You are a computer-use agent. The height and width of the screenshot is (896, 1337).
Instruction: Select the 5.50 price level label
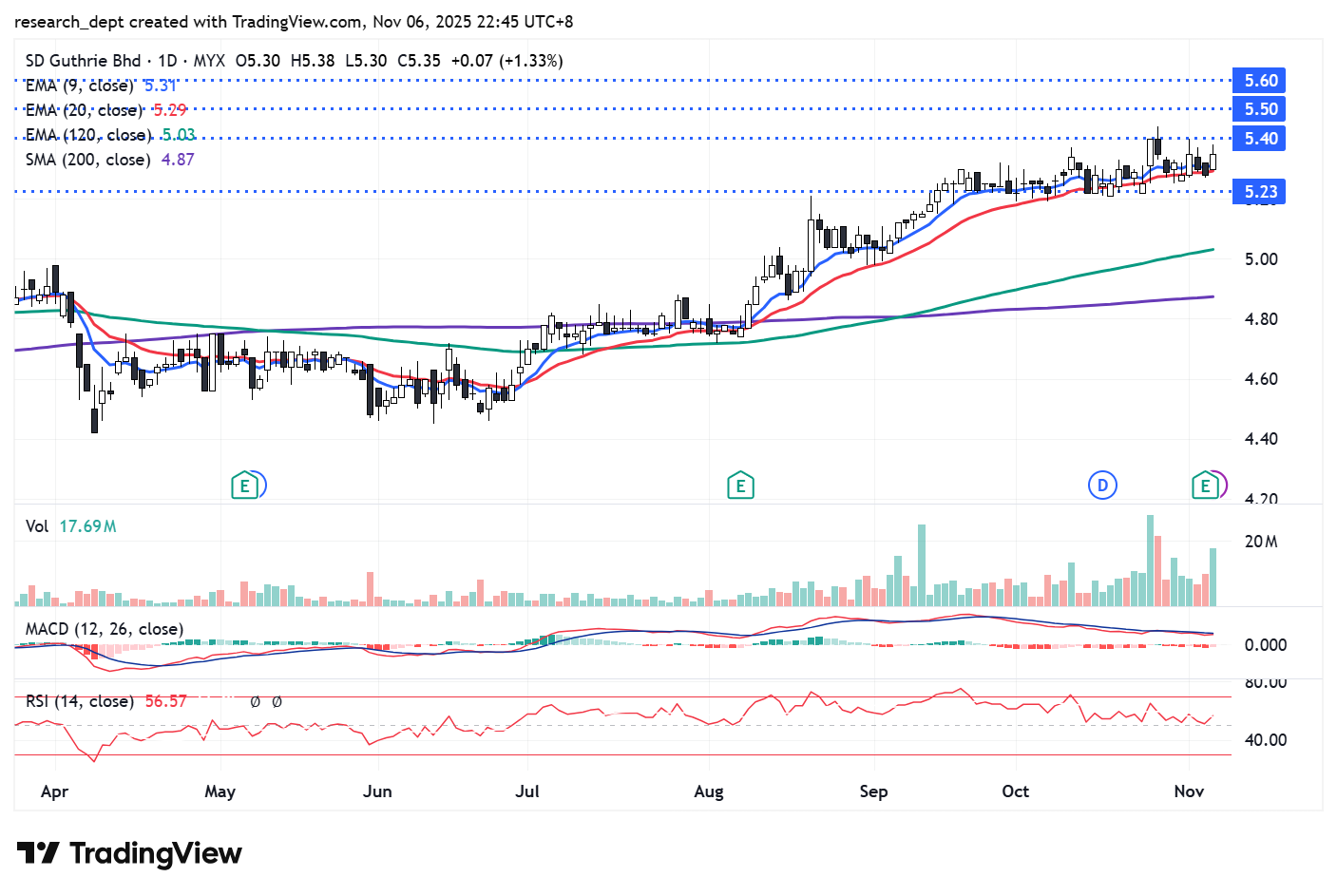point(1260,109)
